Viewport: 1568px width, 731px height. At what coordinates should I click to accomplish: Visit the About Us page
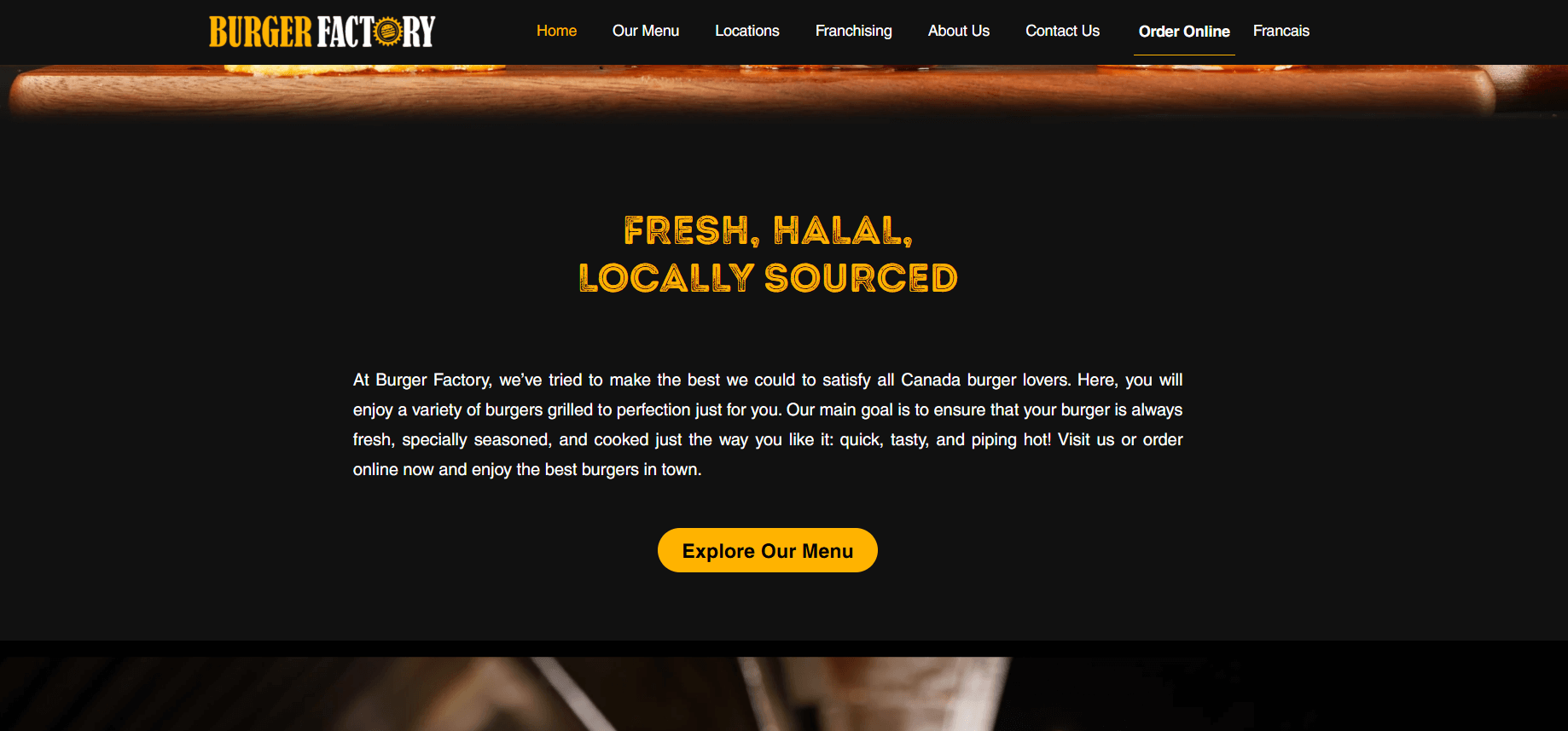tap(959, 31)
